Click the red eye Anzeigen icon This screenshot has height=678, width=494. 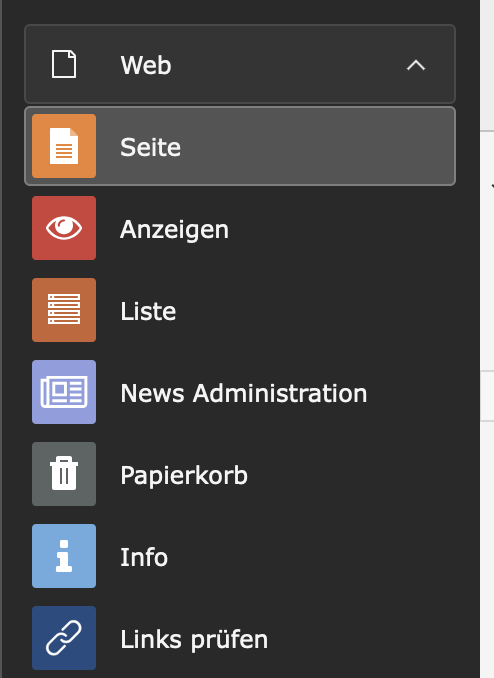click(x=64, y=228)
